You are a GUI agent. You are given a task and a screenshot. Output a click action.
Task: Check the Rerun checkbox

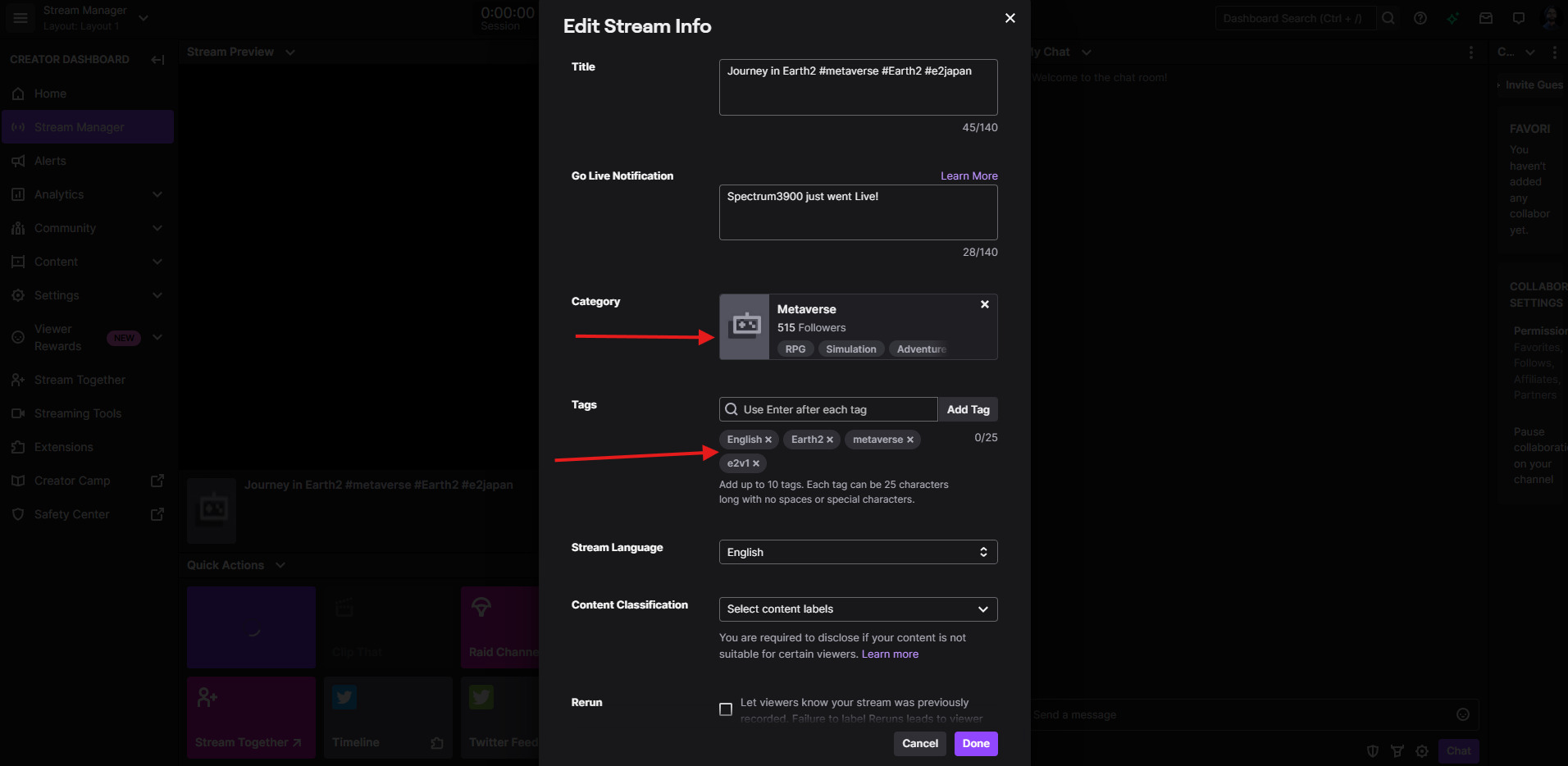tap(726, 709)
